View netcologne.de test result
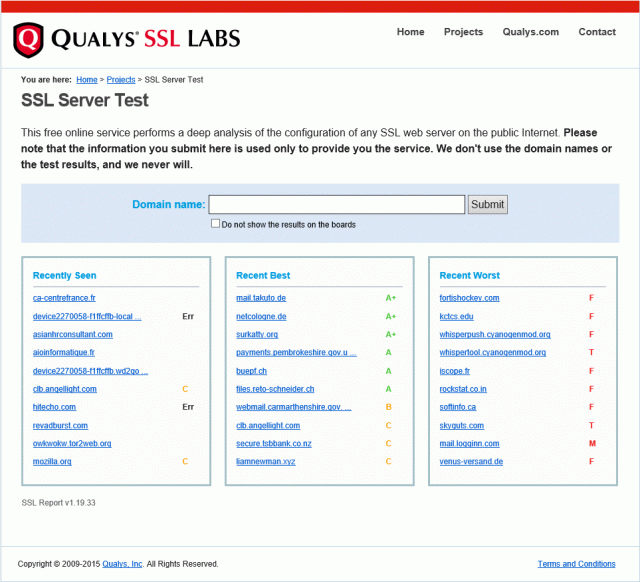 (x=263, y=316)
